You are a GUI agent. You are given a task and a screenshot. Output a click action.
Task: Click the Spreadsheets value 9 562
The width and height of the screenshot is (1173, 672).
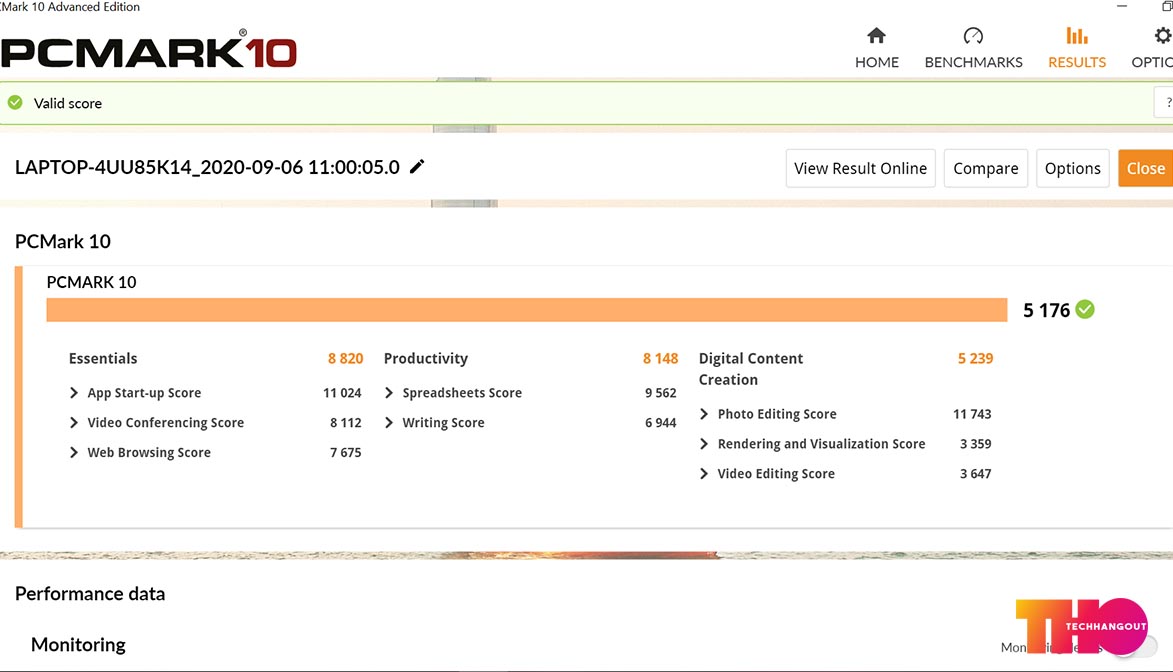[661, 393]
